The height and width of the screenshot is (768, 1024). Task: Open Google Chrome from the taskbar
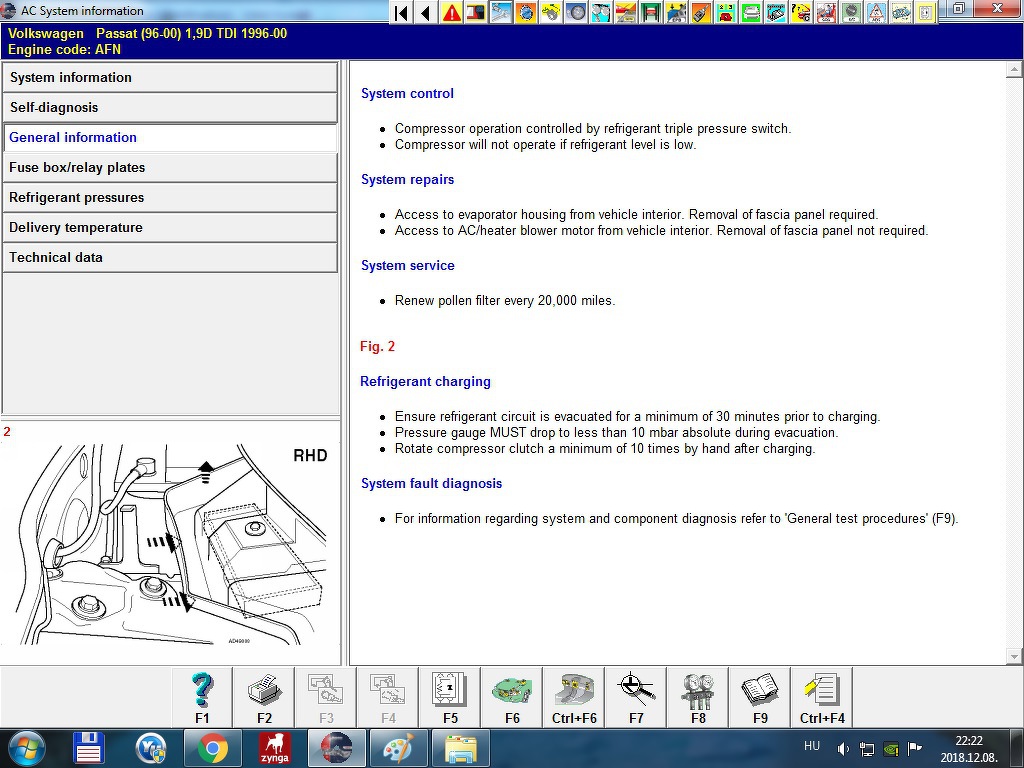pyautogui.click(x=213, y=748)
